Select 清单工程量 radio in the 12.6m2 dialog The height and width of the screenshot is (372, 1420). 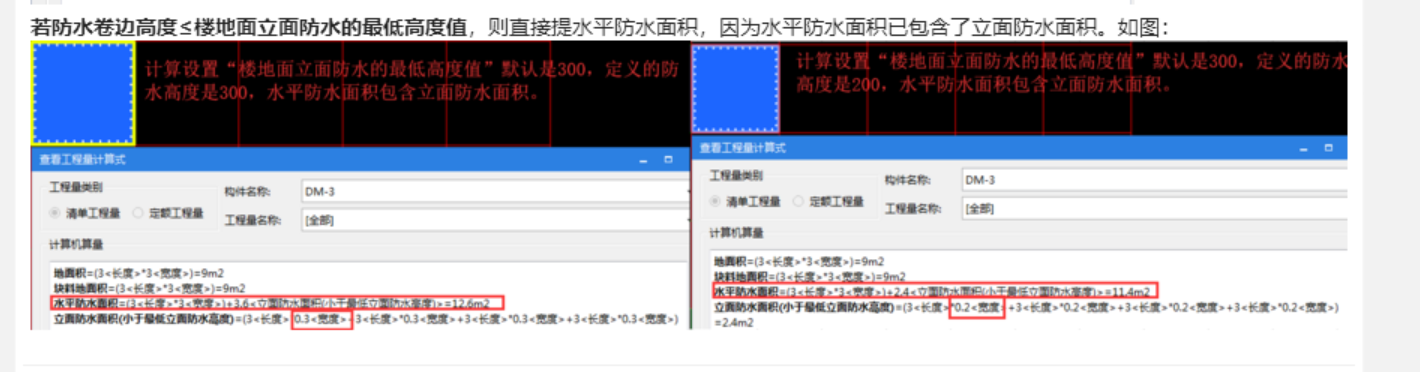pos(56,213)
